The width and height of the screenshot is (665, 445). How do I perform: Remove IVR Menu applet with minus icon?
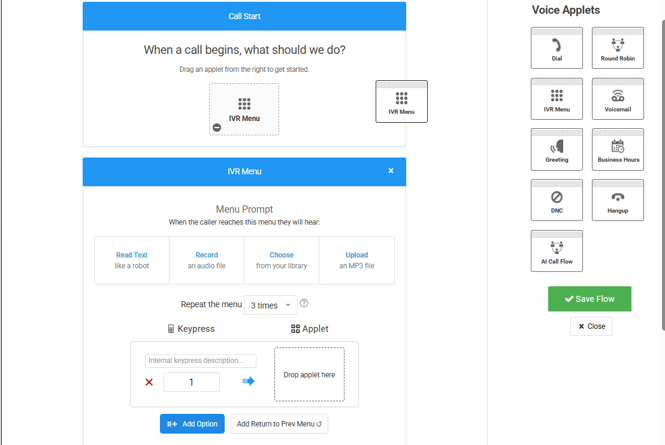click(217, 127)
